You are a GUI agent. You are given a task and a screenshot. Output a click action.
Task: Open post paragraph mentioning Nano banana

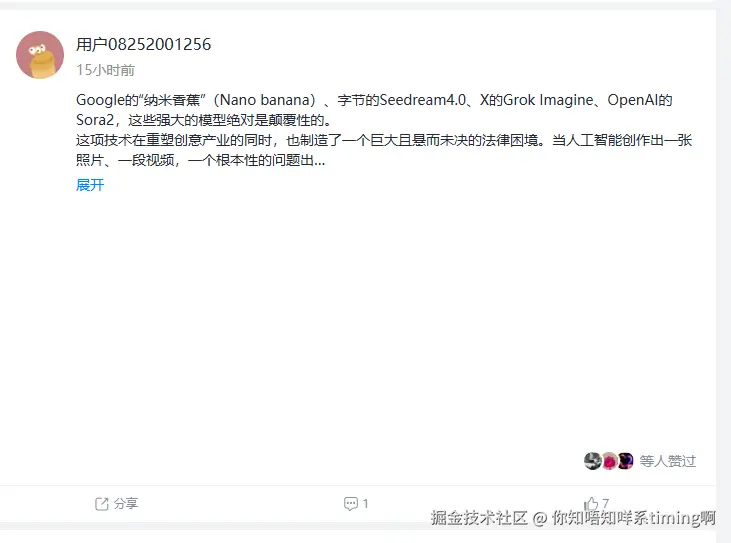coord(374,110)
